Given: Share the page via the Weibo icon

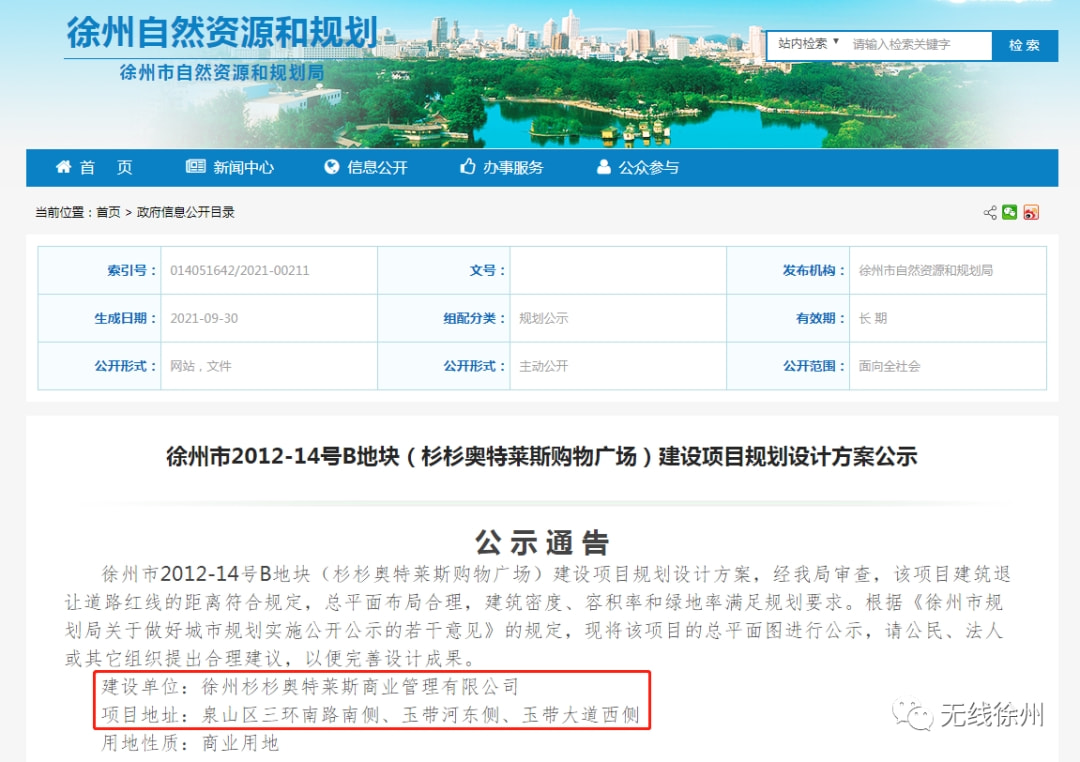Looking at the screenshot, I should click(x=1031, y=212).
